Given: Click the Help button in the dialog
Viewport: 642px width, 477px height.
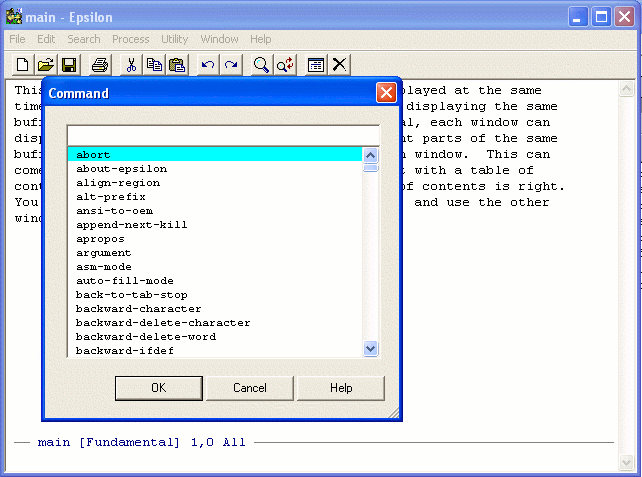Looking at the screenshot, I should (341, 388).
